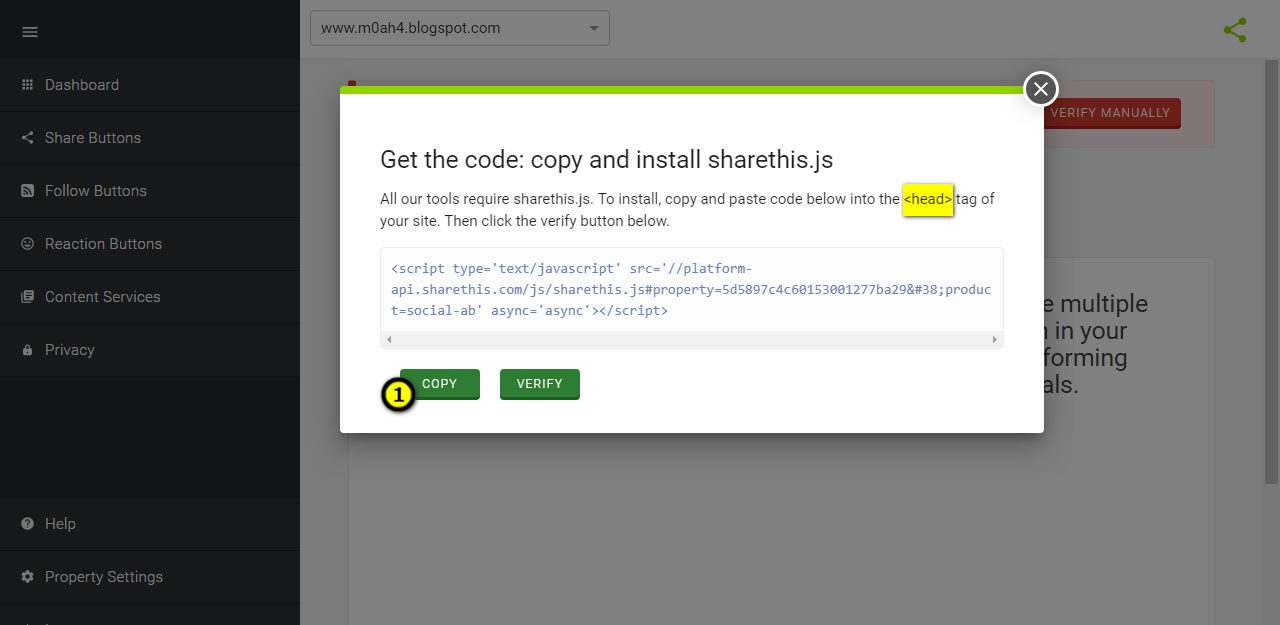This screenshot has height=625, width=1280.
Task: Go to Dashboard in the sidebar
Action: coord(150,85)
